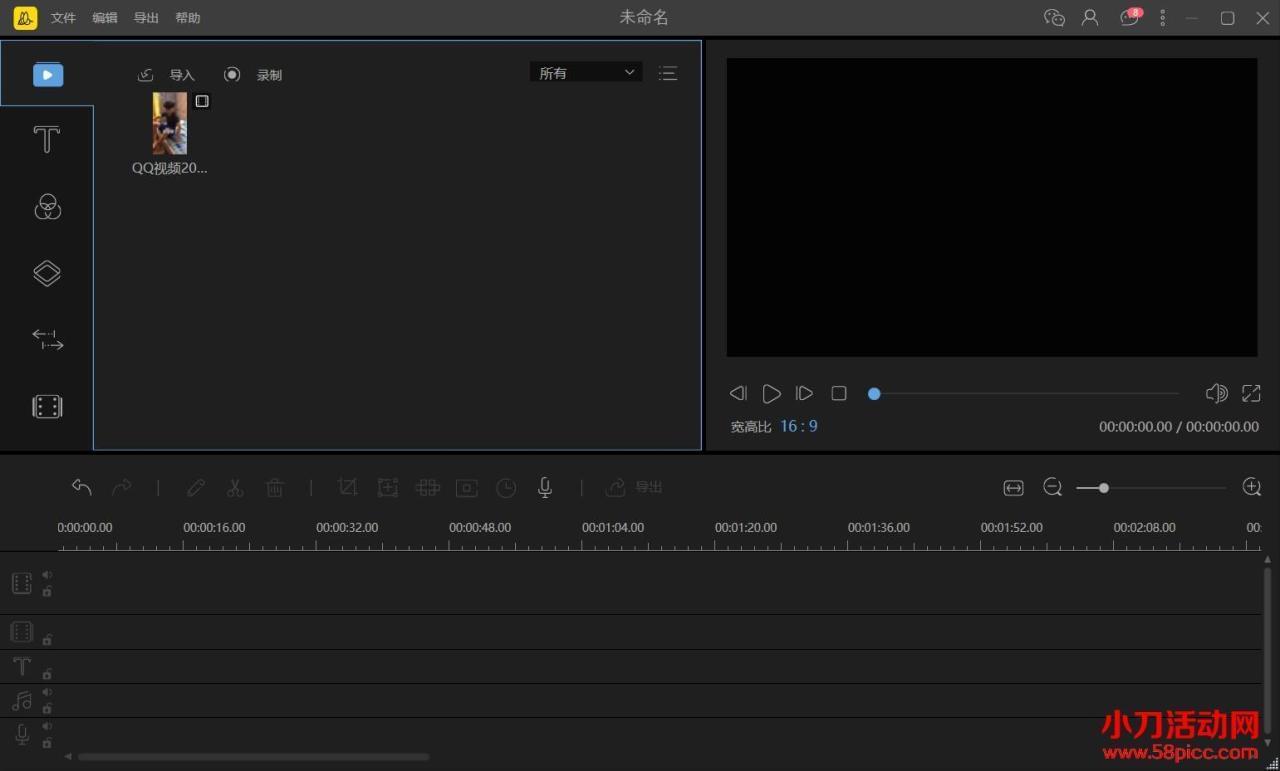Click the Duration clock tool
Screen dimensions: 1280x771
[507, 487]
